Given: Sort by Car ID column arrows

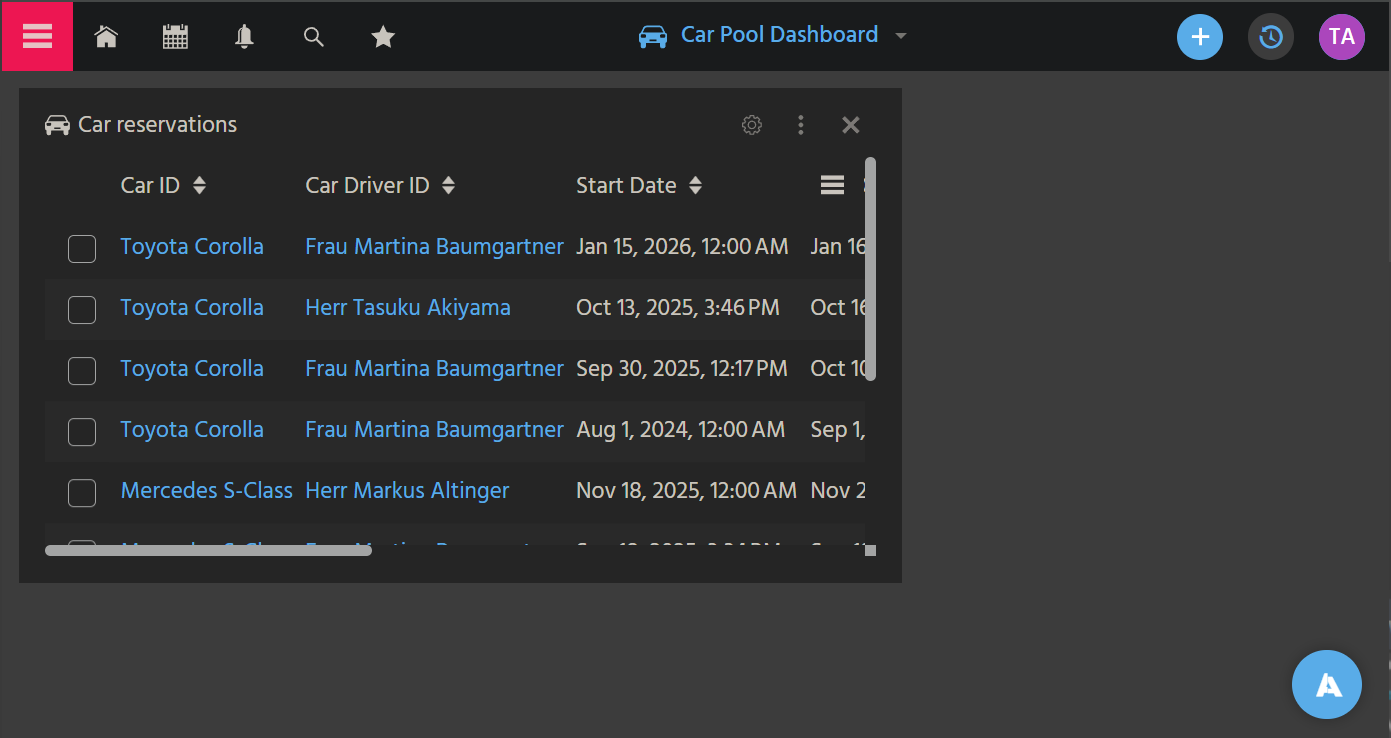Looking at the screenshot, I should pos(200,185).
